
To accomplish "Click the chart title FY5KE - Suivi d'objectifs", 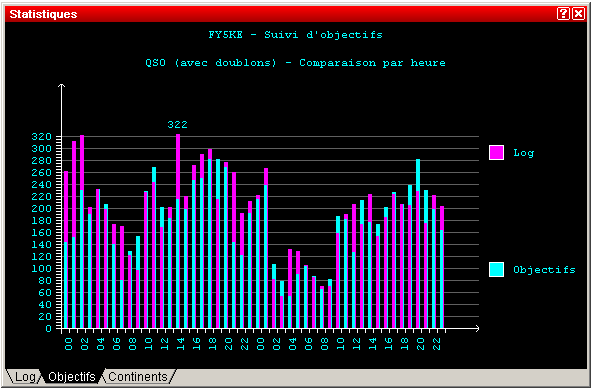I will point(296,35).
